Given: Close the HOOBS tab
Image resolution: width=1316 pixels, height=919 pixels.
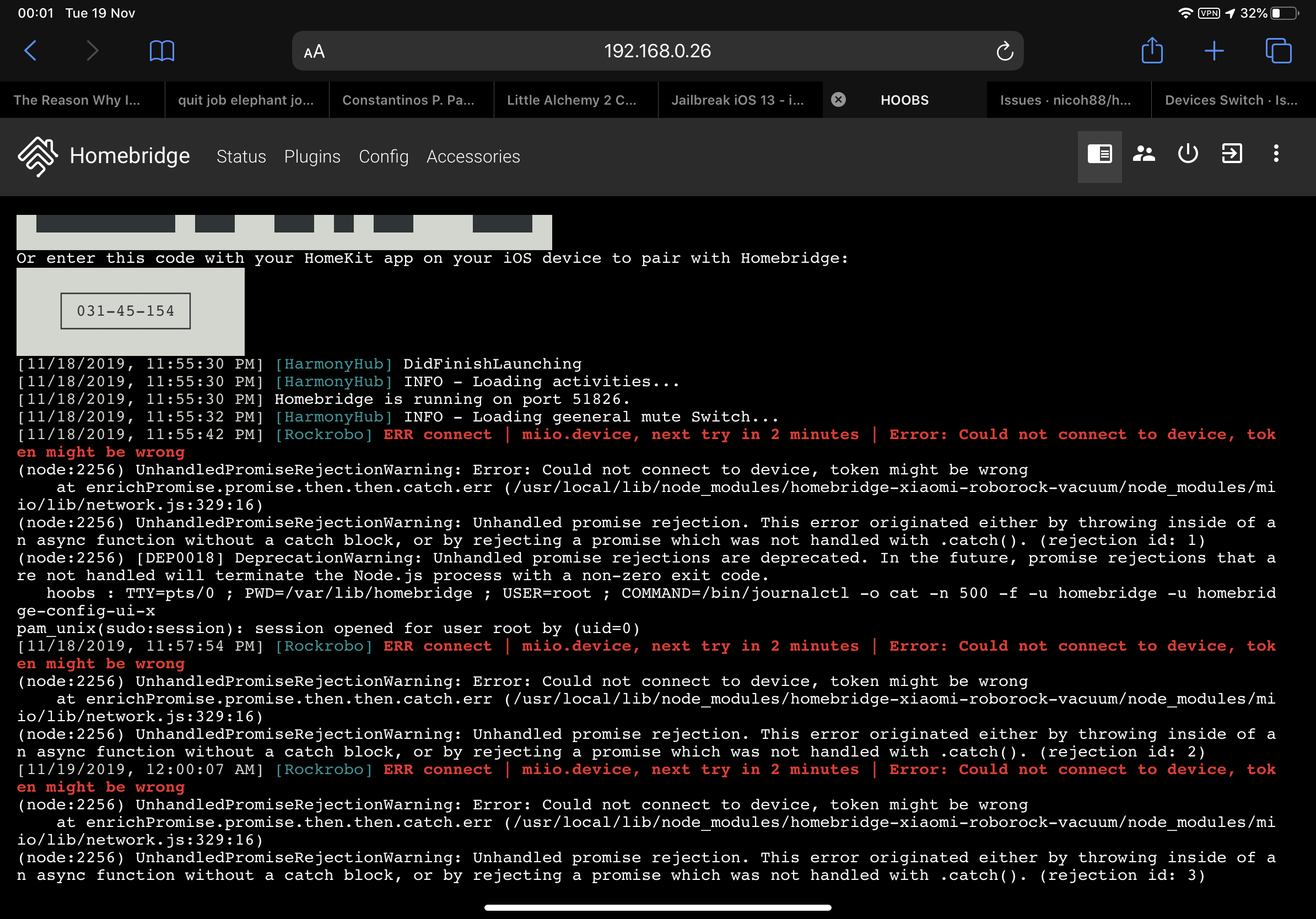Looking at the screenshot, I should [838, 100].
